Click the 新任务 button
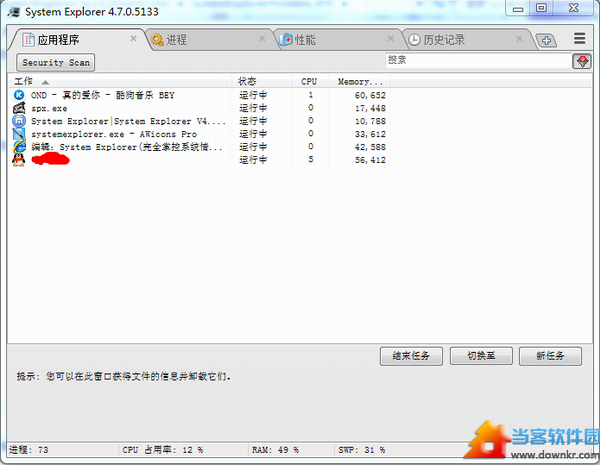 pos(550,356)
